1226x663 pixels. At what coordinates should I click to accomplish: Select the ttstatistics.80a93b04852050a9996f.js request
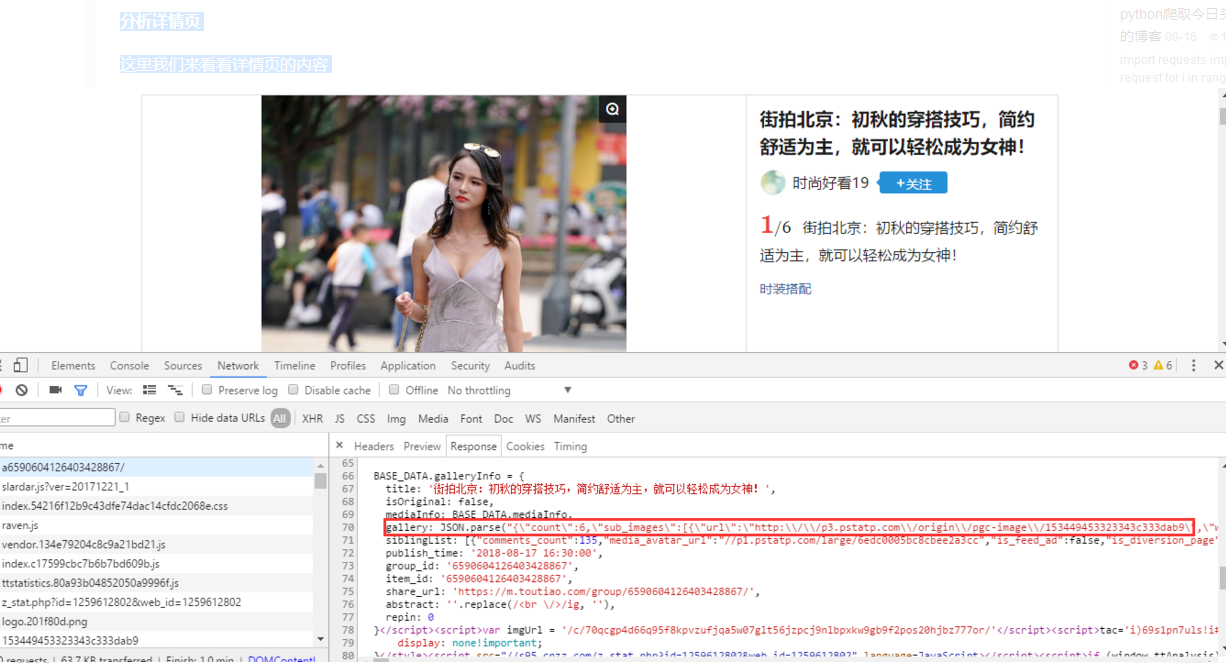pyautogui.click(x=157, y=583)
